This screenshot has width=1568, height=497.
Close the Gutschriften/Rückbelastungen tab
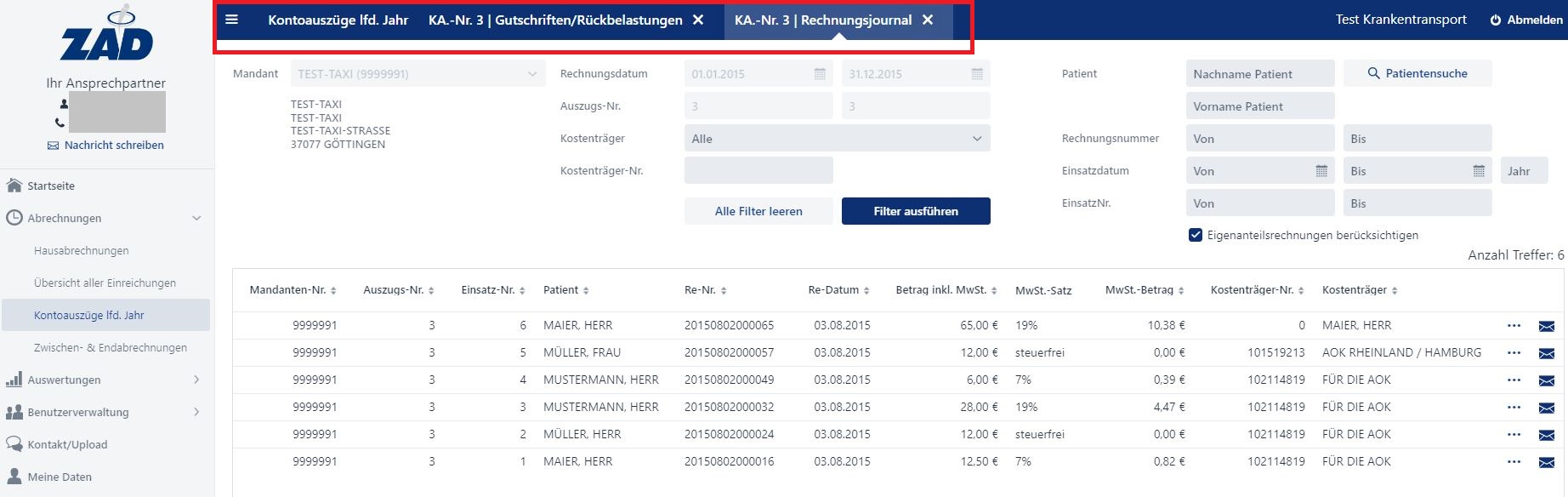(x=698, y=20)
